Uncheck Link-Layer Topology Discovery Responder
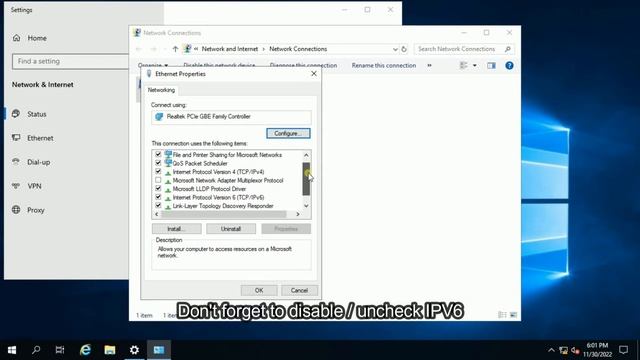This screenshot has height=360, width=640. 158,205
